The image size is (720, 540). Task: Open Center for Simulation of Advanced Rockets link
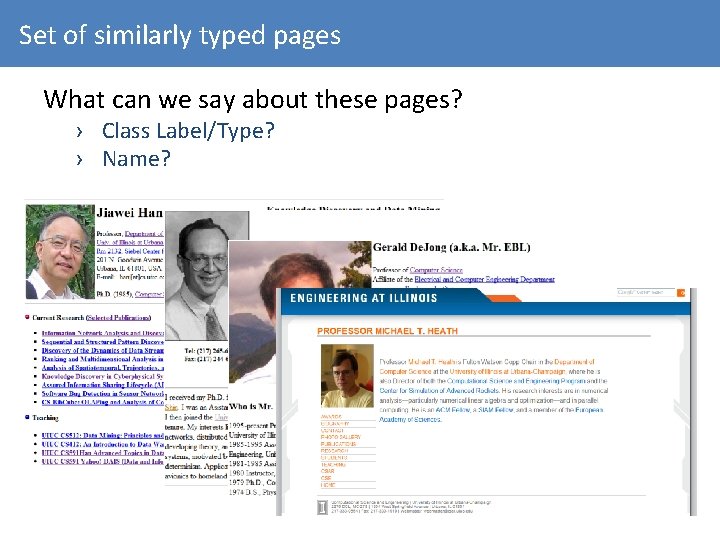tap(439, 390)
